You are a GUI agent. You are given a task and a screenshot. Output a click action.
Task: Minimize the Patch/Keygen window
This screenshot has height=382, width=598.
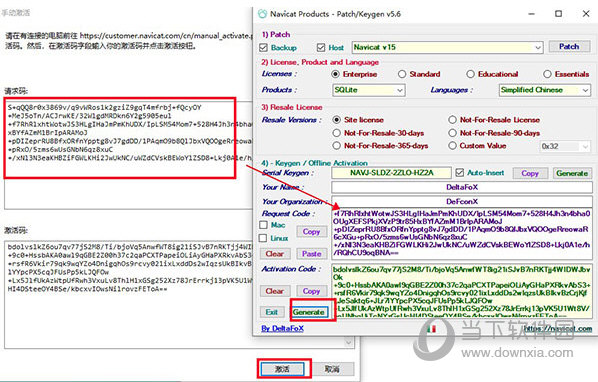point(531,14)
